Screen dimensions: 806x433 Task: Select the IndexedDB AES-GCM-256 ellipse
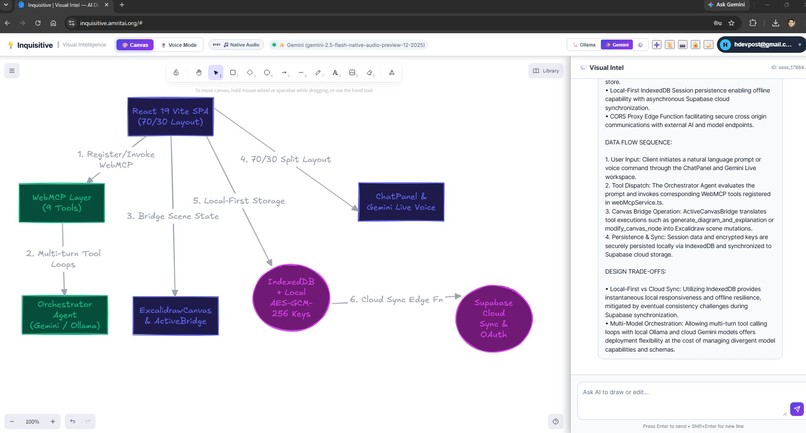pos(291,298)
